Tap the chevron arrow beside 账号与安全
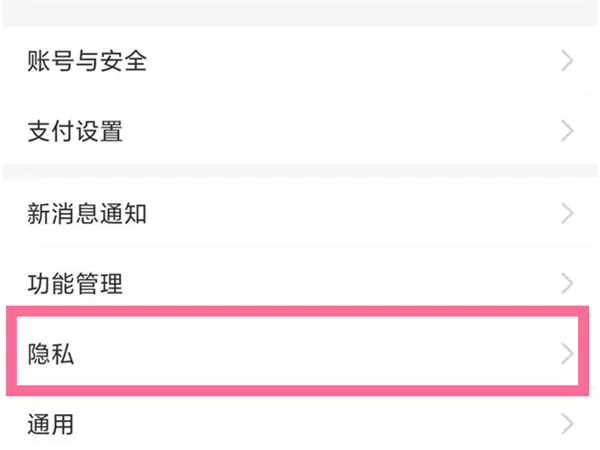Image resolution: width=600 pixels, height=450 pixels. click(567, 61)
